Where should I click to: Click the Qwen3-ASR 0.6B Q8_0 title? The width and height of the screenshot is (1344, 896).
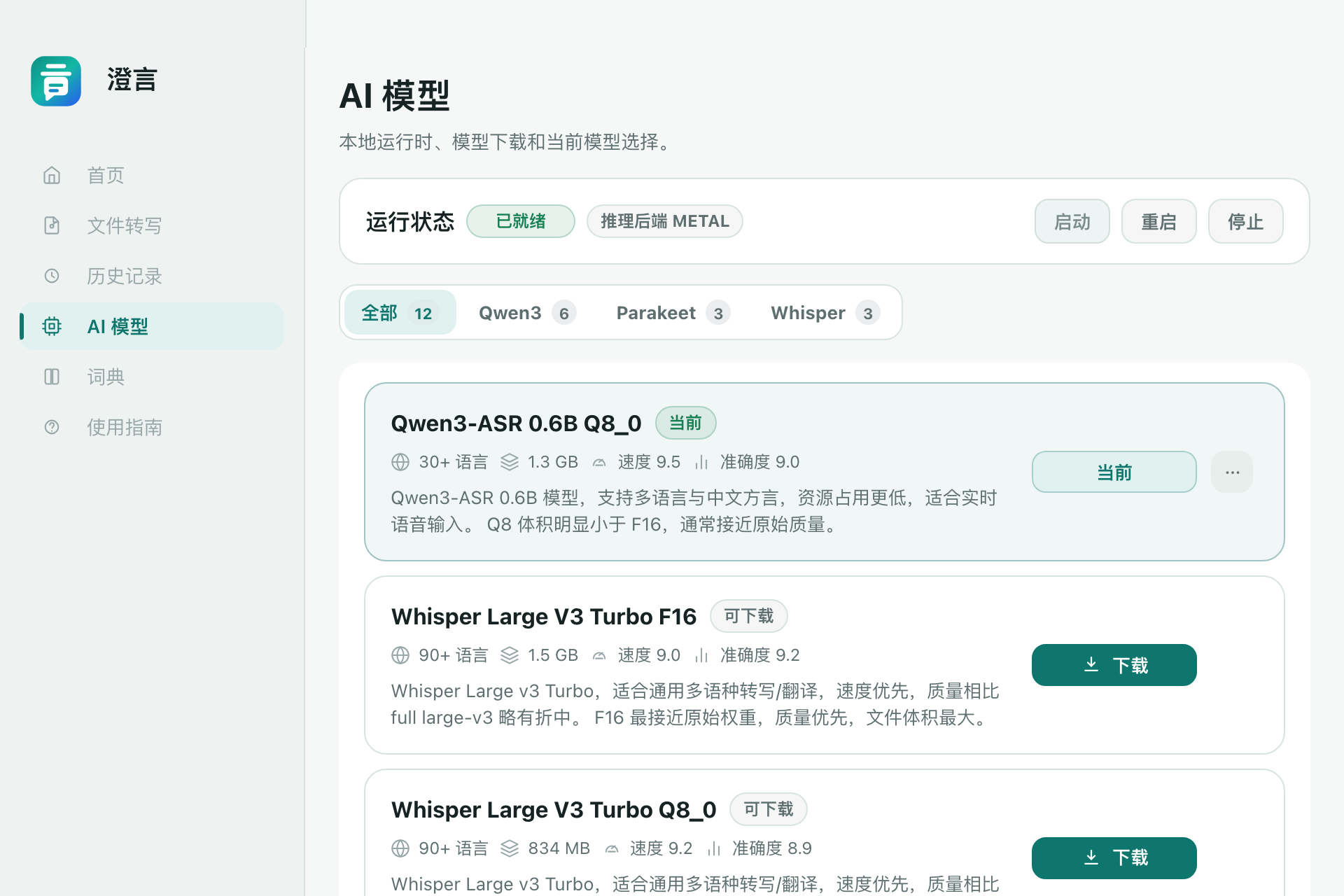(x=517, y=423)
